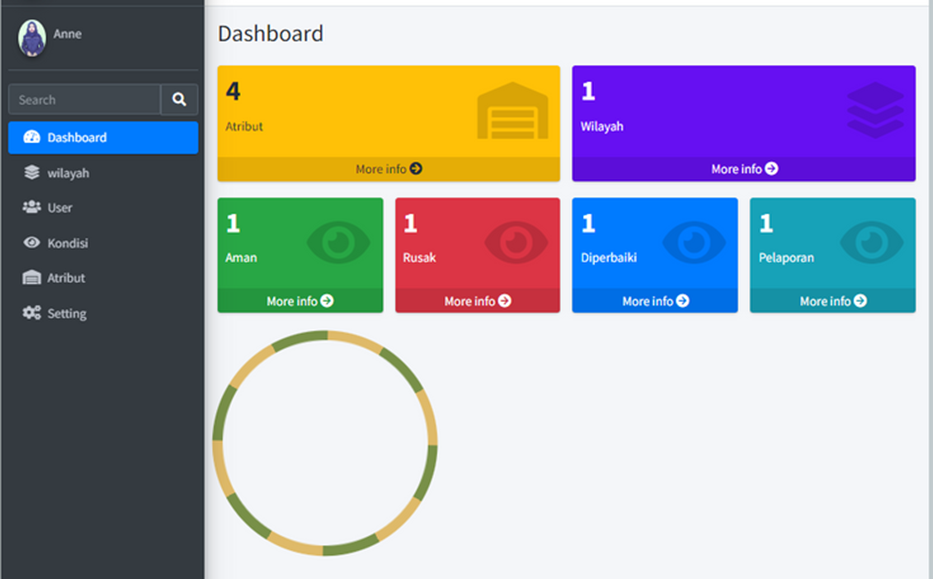
Task: Click the Wilayah label on the purple card
Action: [x=602, y=126]
